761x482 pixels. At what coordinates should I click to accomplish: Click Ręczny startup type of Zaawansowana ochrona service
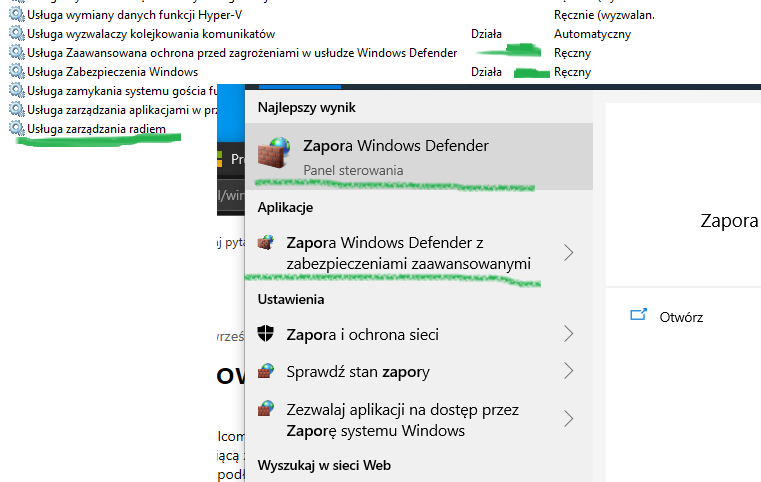573,53
